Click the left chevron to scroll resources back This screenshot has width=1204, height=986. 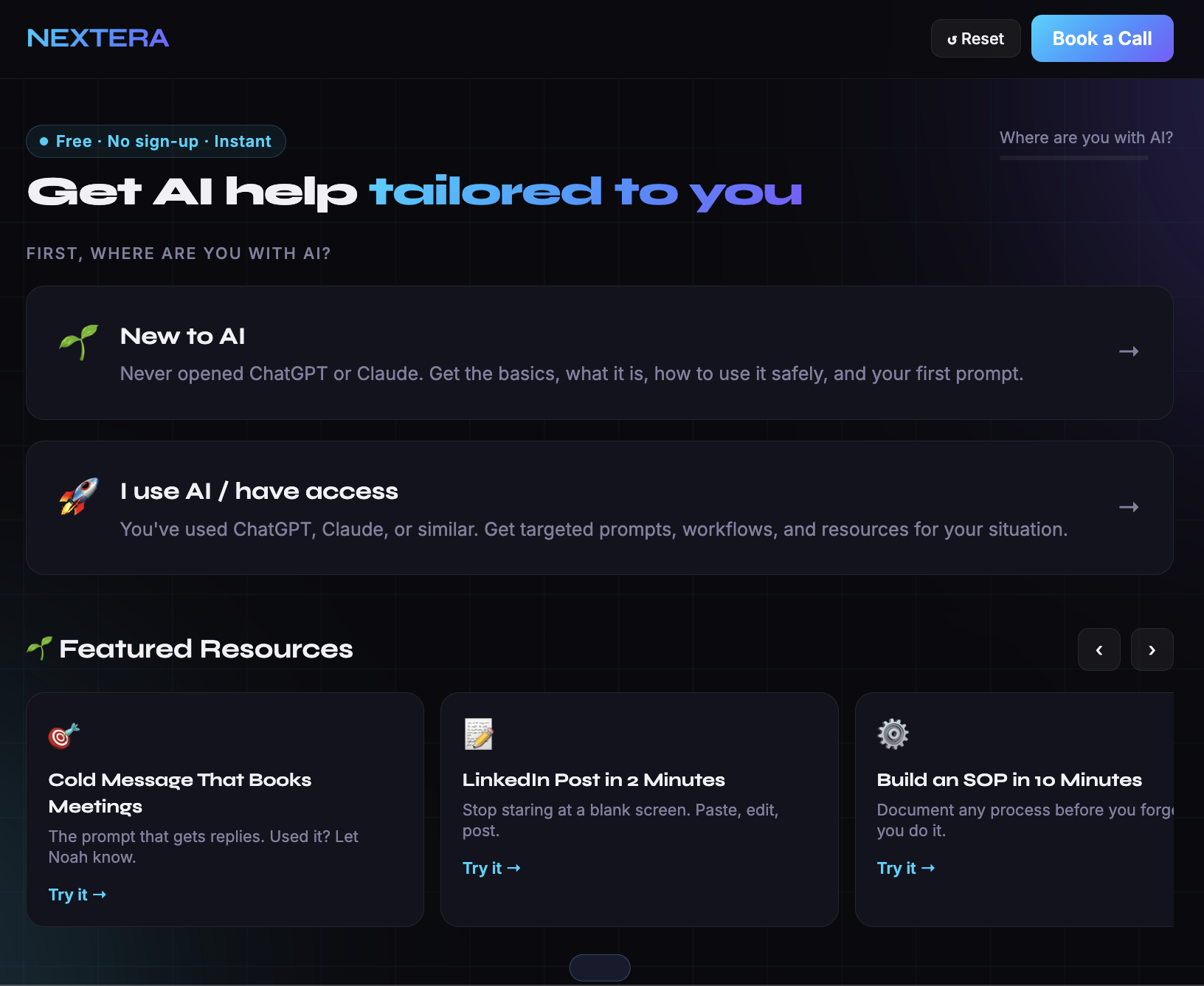1099,649
